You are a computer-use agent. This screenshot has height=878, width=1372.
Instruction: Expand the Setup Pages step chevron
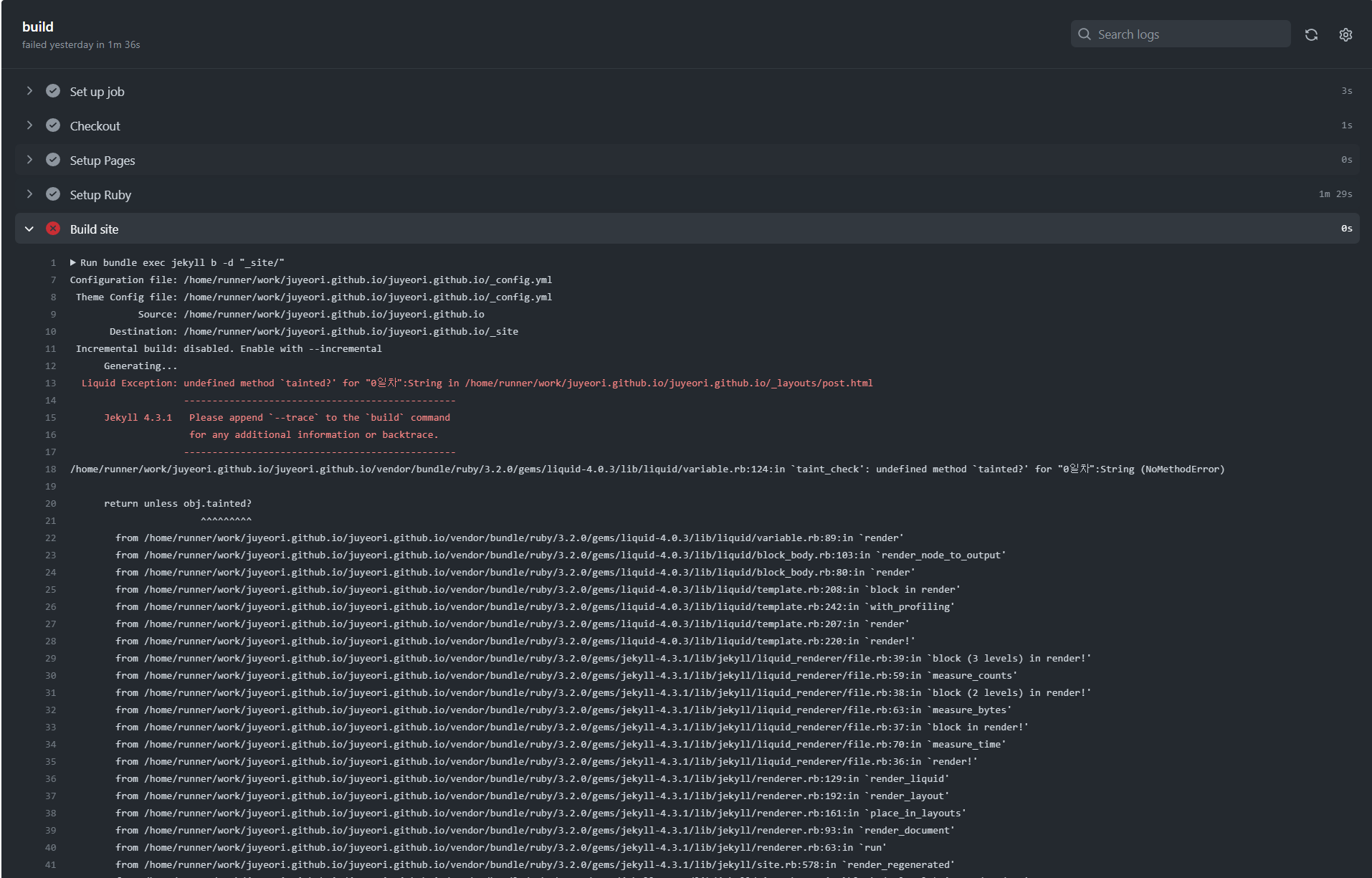point(29,160)
